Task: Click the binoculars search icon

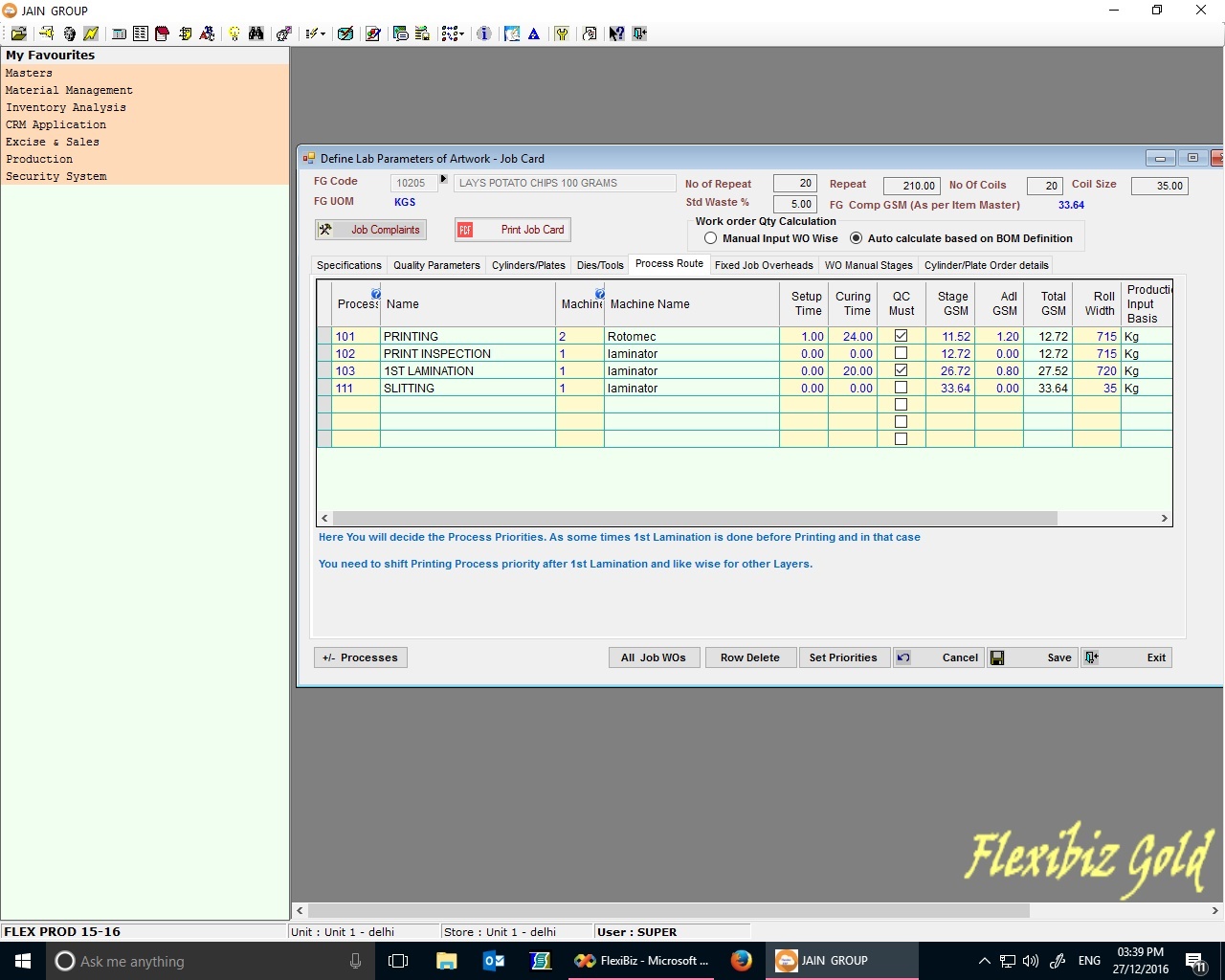Action: [256, 33]
